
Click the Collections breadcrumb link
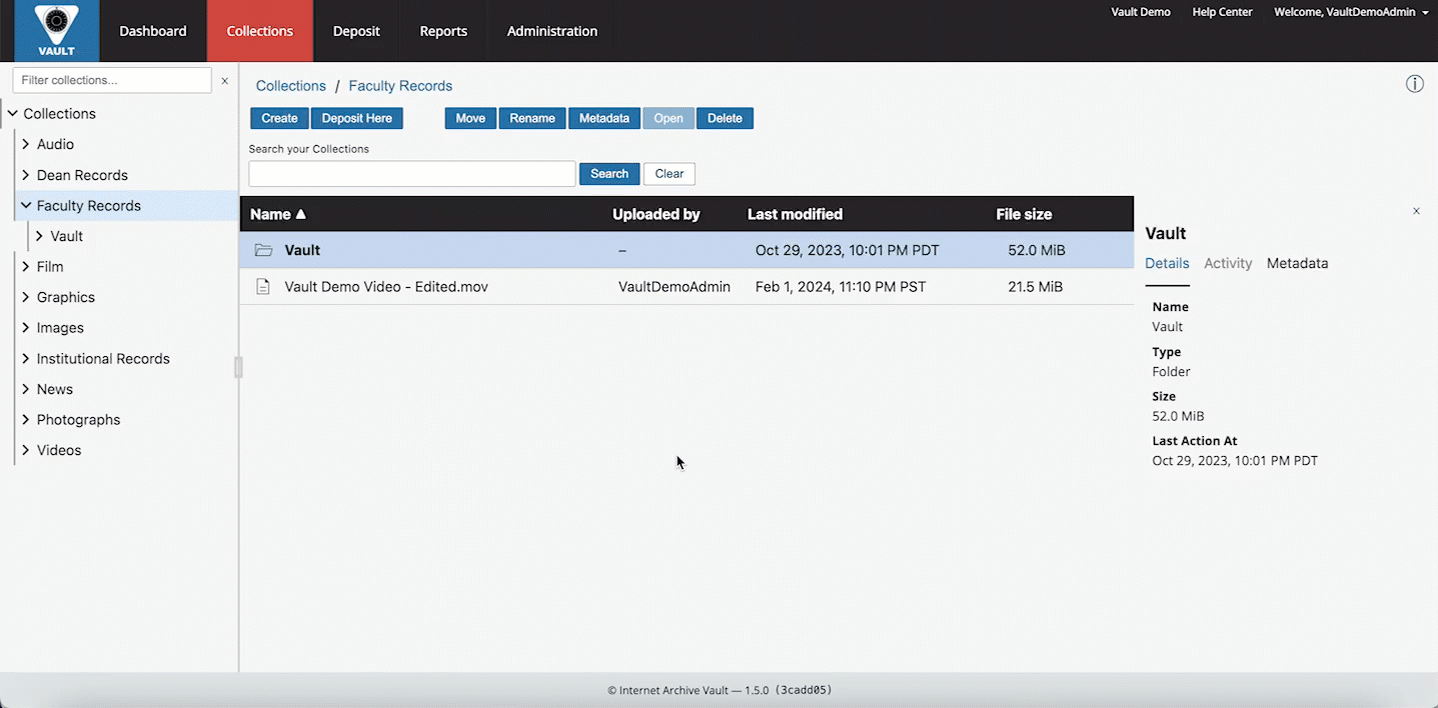(x=291, y=86)
